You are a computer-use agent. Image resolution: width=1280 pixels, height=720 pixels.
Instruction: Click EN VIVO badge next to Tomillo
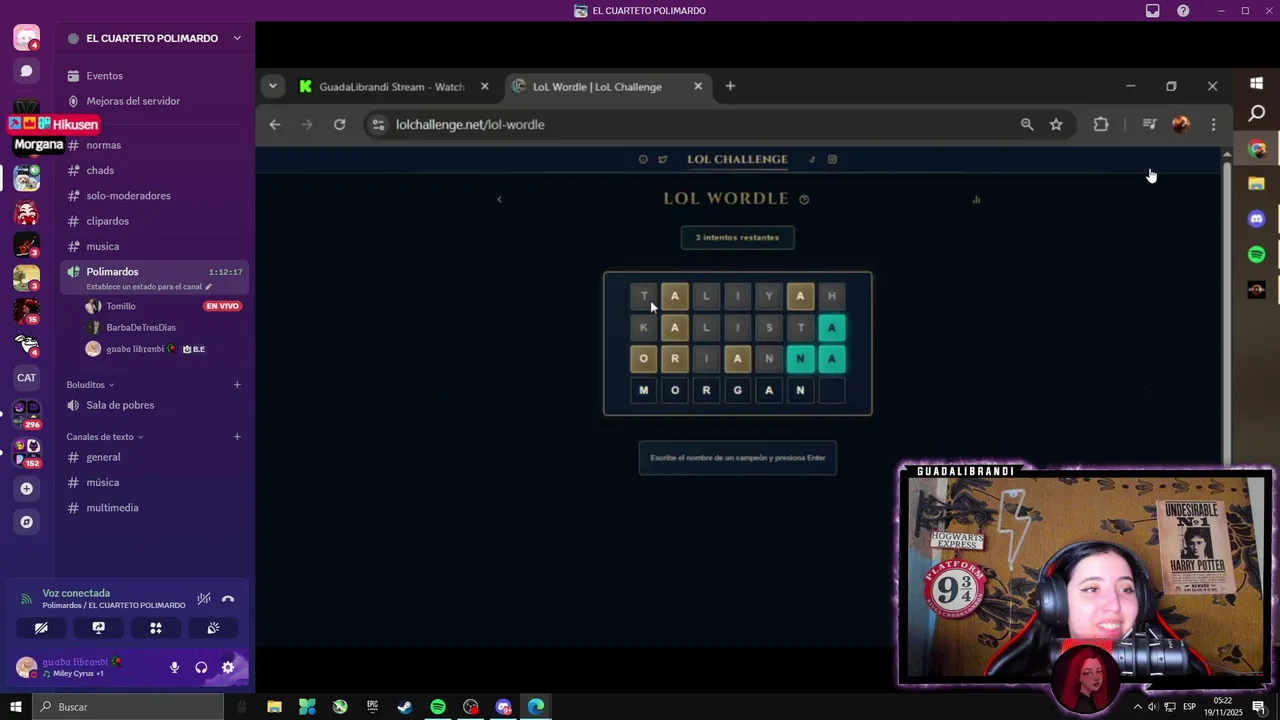click(x=223, y=306)
